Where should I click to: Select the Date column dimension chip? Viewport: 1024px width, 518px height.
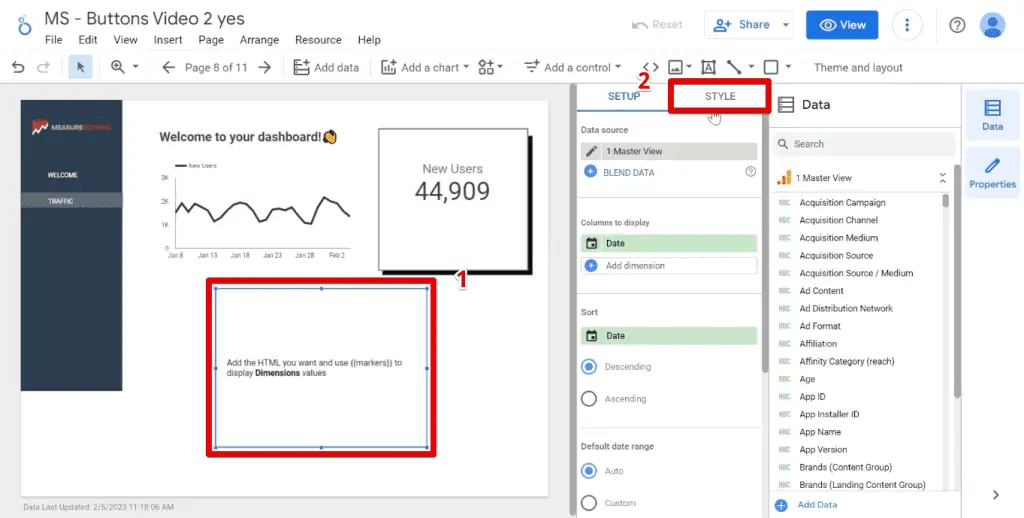click(669, 243)
